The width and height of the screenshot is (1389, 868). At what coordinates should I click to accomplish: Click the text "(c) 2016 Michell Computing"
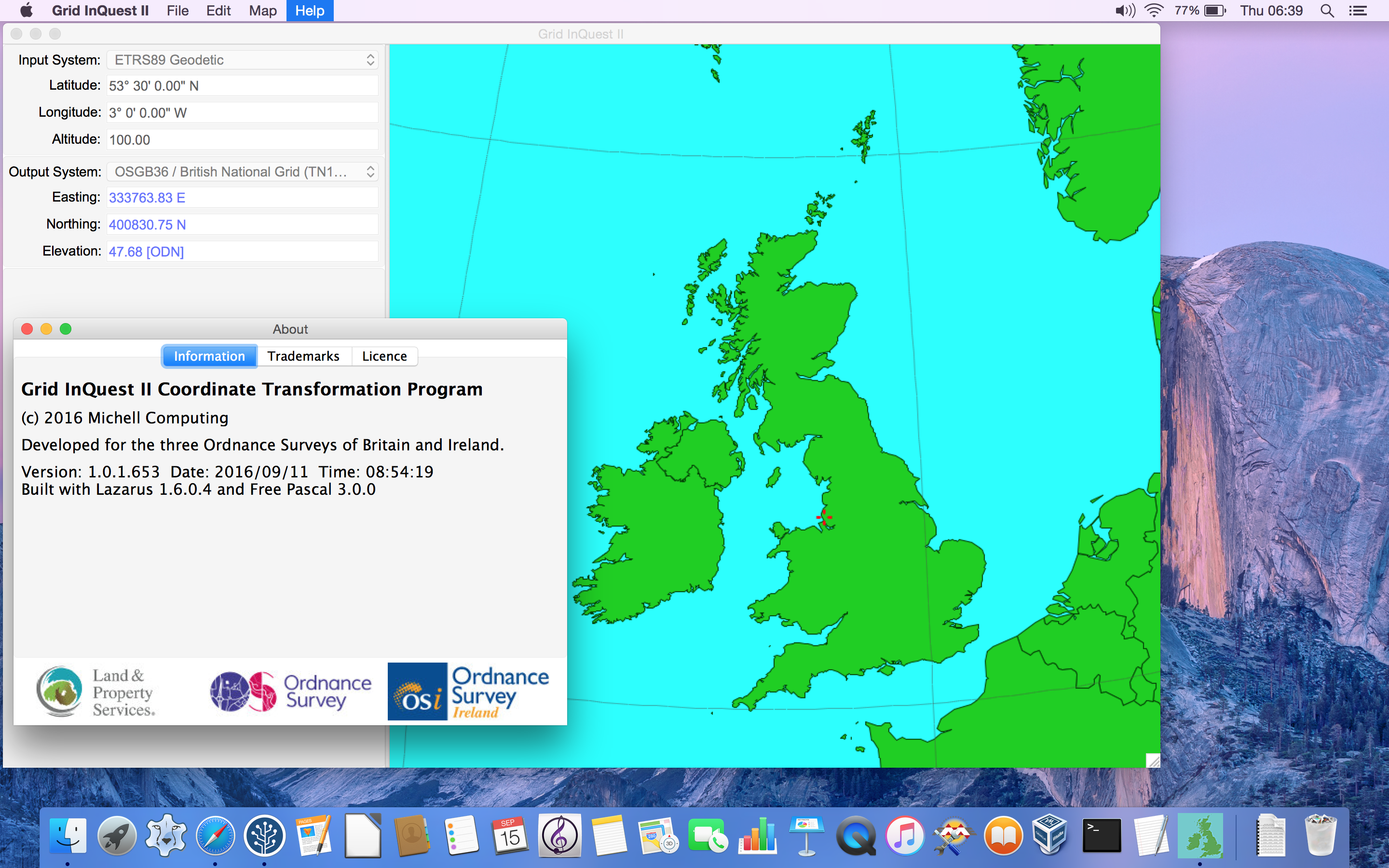coord(124,418)
